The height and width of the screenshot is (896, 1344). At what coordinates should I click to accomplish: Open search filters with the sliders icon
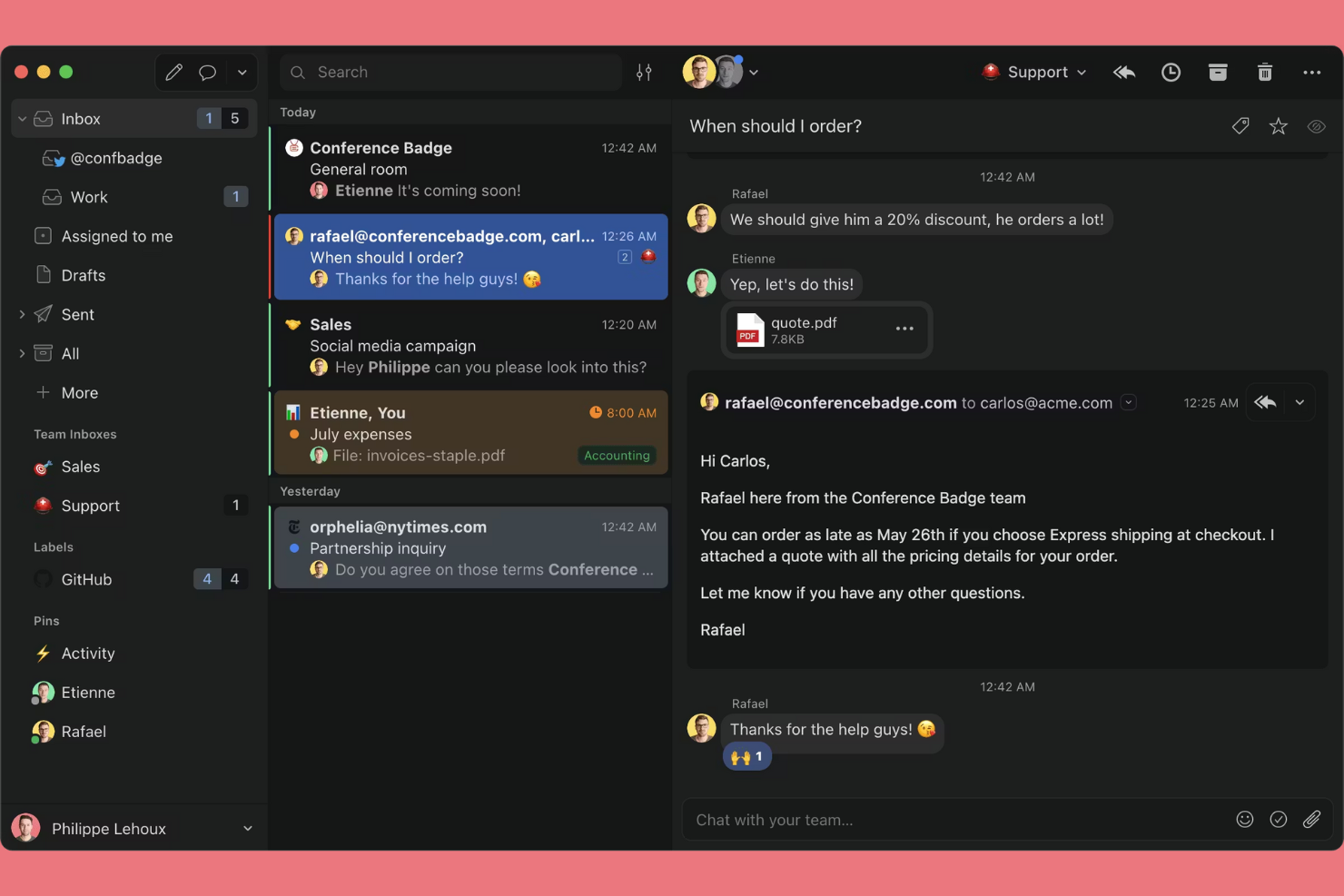pos(645,72)
